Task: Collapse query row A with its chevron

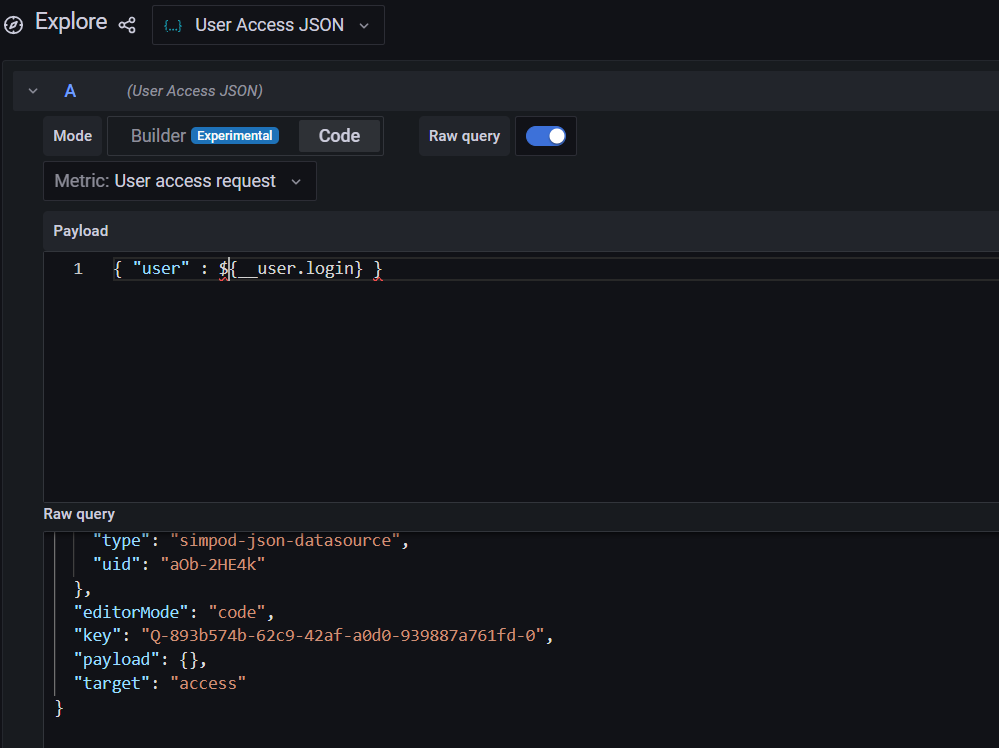Action: pyautogui.click(x=31, y=90)
